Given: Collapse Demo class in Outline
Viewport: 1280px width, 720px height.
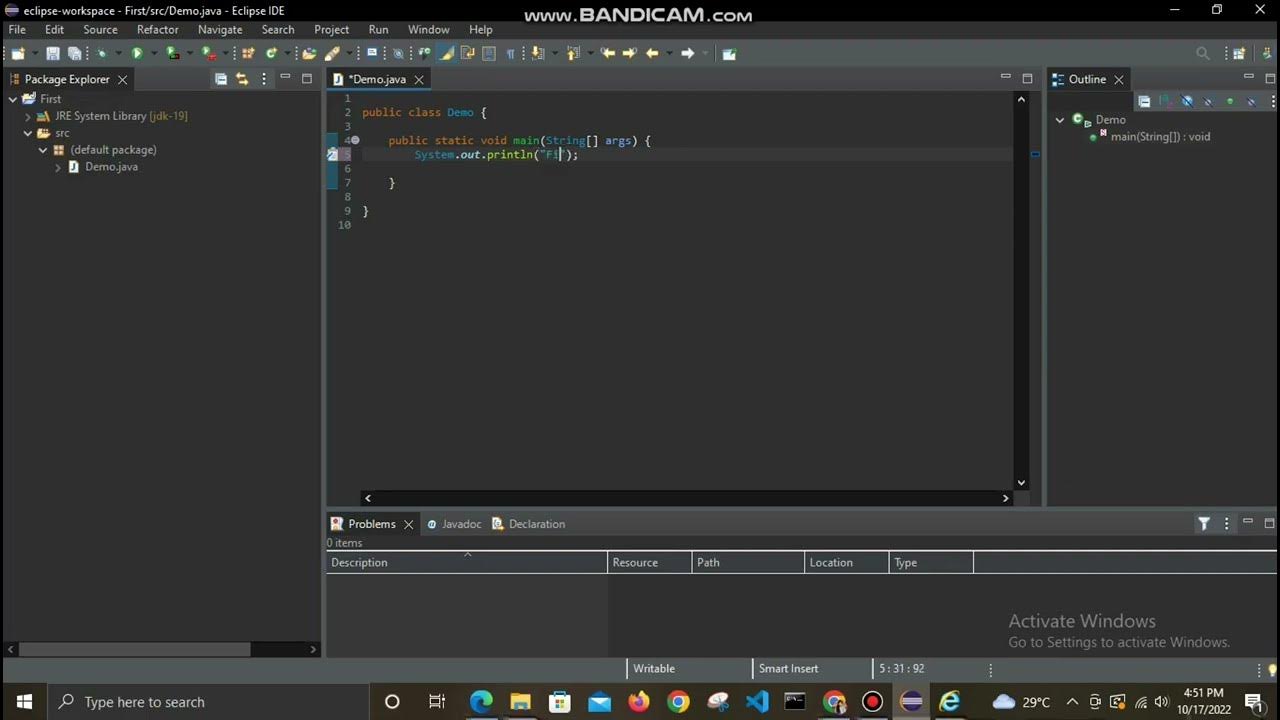Looking at the screenshot, I should click(1060, 120).
